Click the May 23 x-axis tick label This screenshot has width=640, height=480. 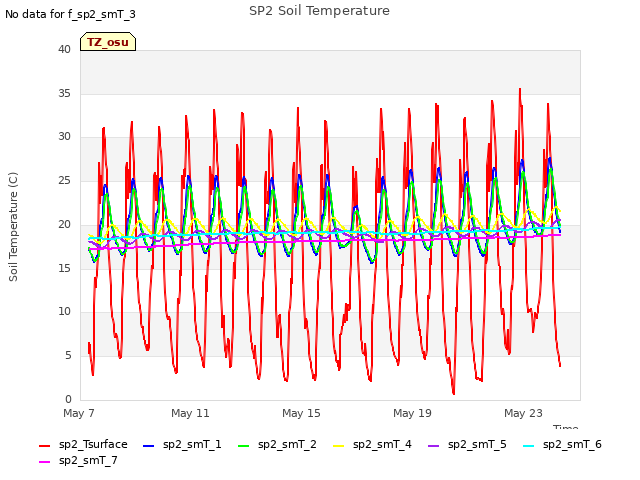coord(523,413)
